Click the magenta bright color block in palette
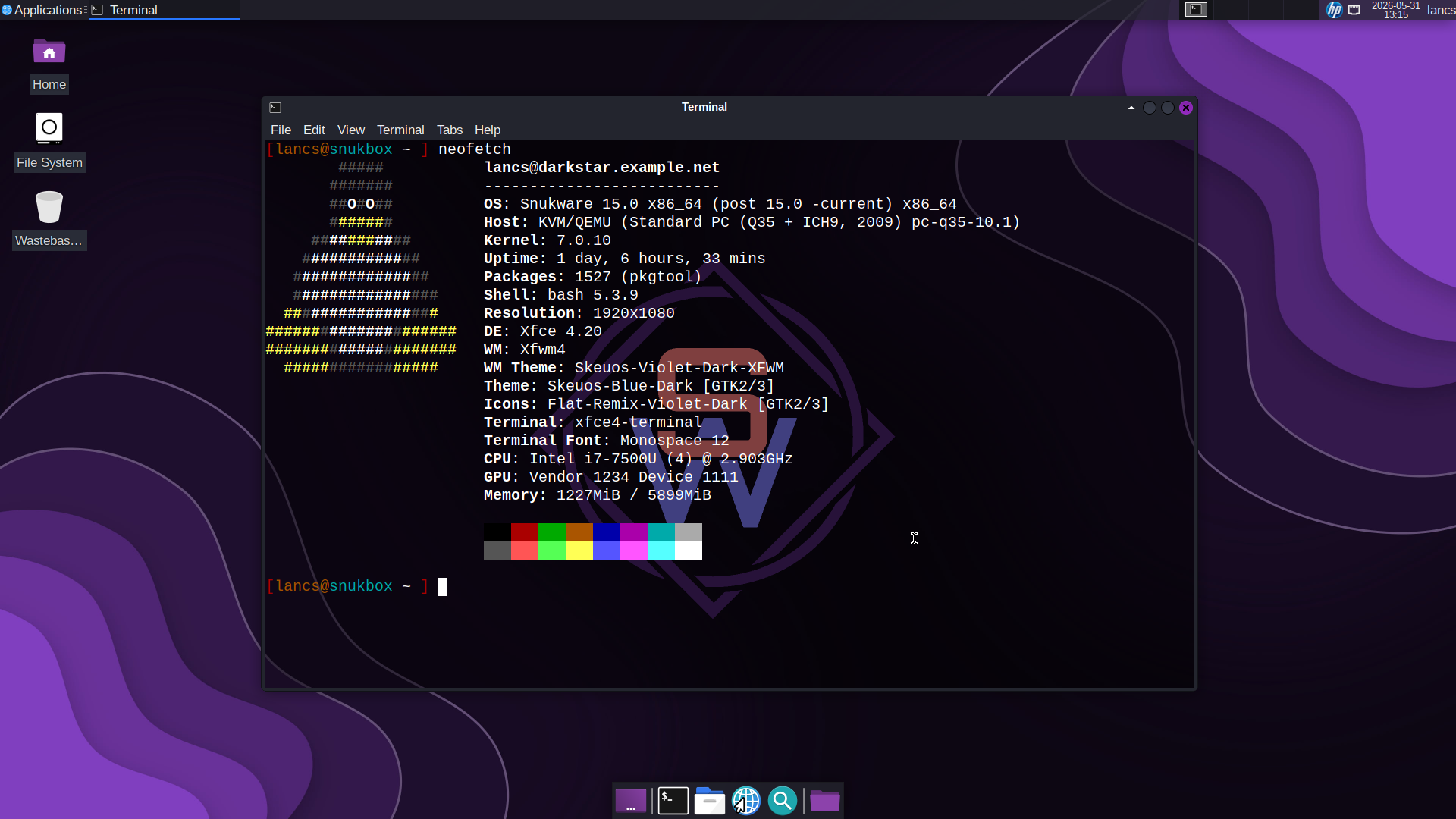1456x819 pixels. tap(634, 551)
